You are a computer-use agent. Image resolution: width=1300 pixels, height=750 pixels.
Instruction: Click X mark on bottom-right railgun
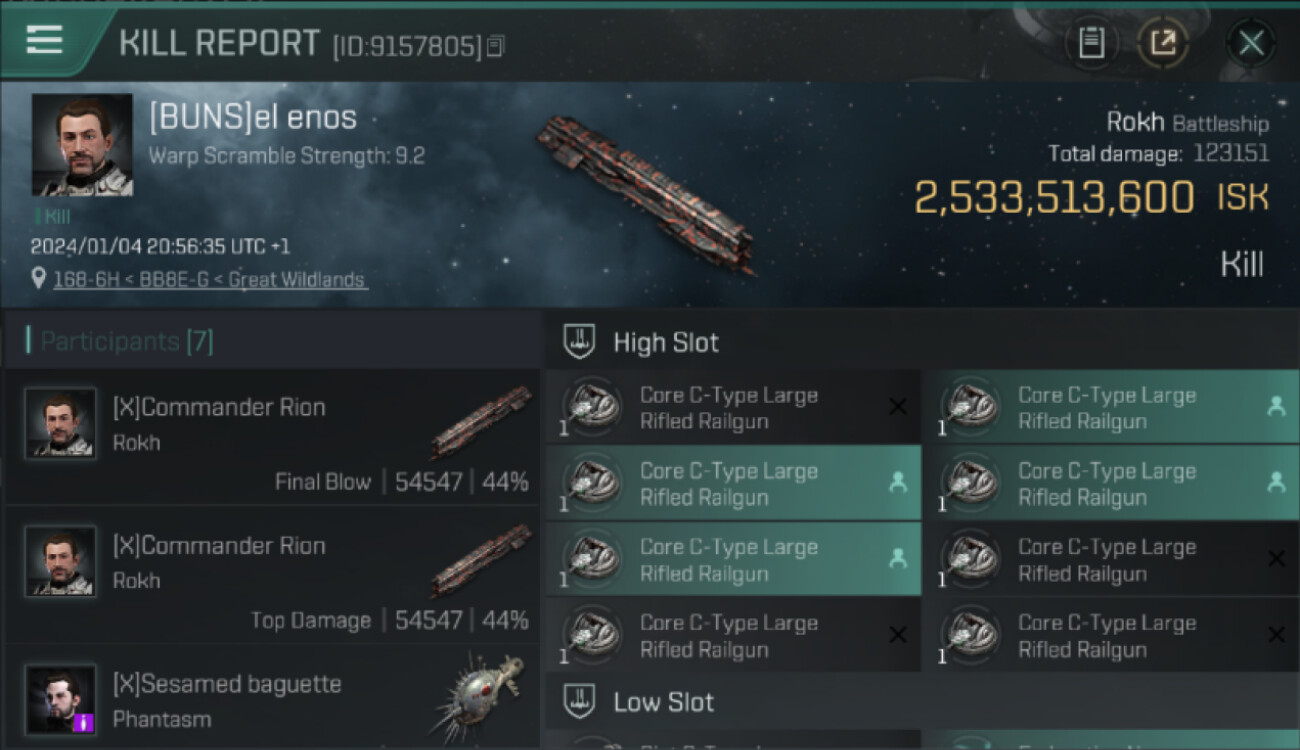click(1275, 635)
